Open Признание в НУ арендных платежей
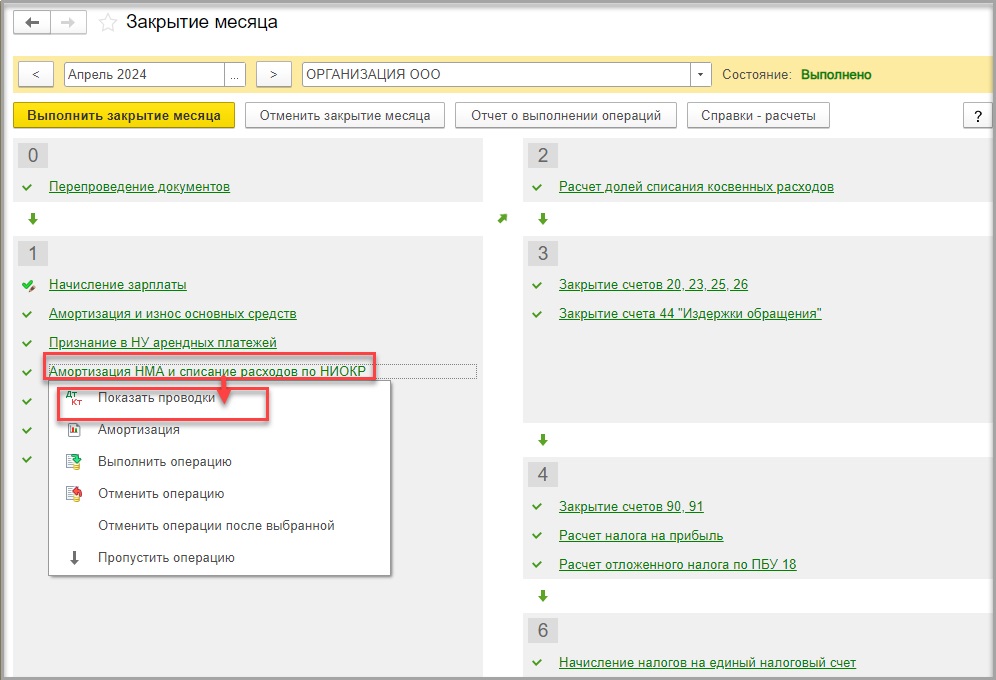Viewport: 996px width, 680px height. pyautogui.click(x=163, y=343)
